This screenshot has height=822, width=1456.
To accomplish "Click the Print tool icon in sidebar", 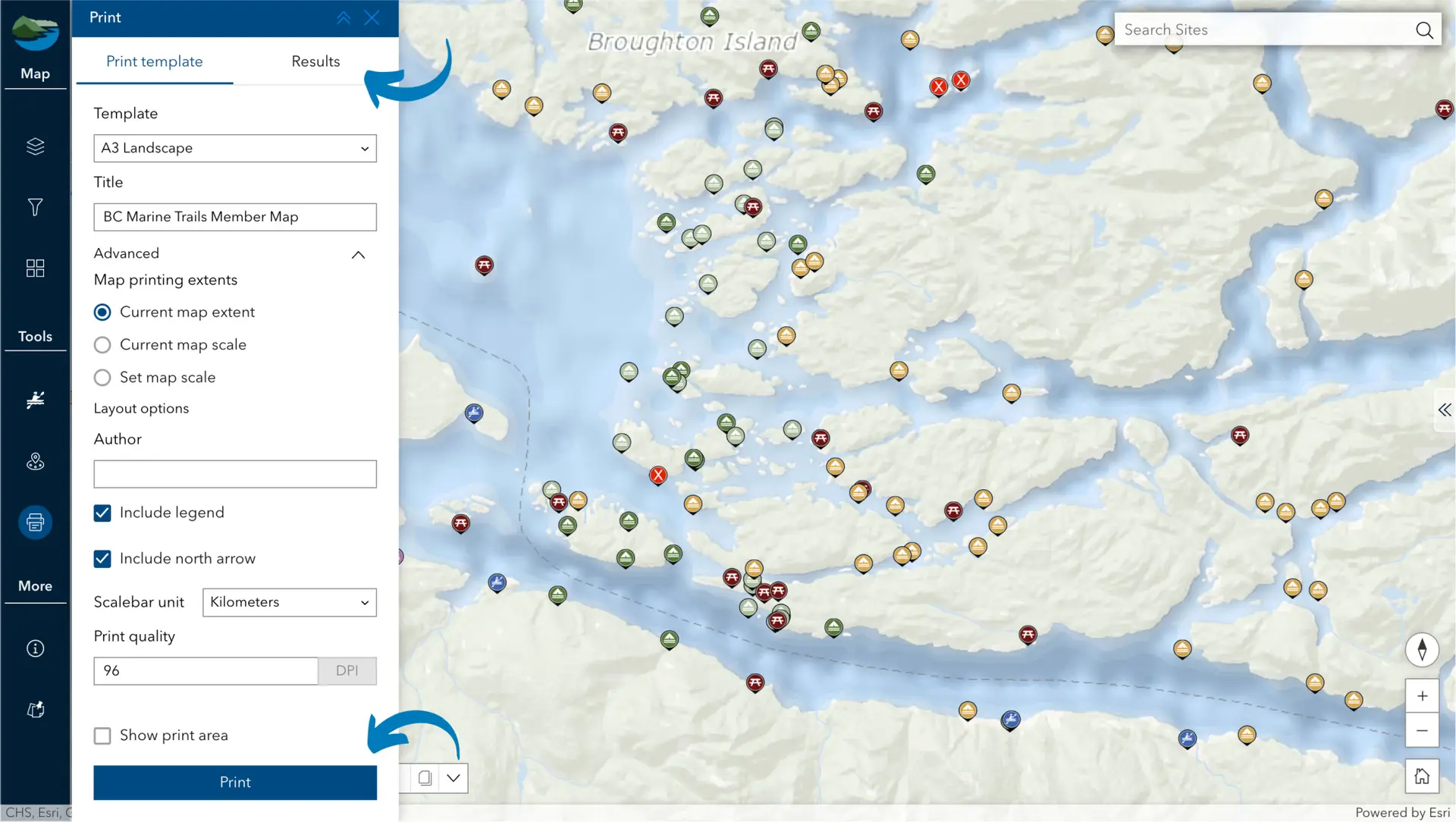I will click(x=35, y=522).
